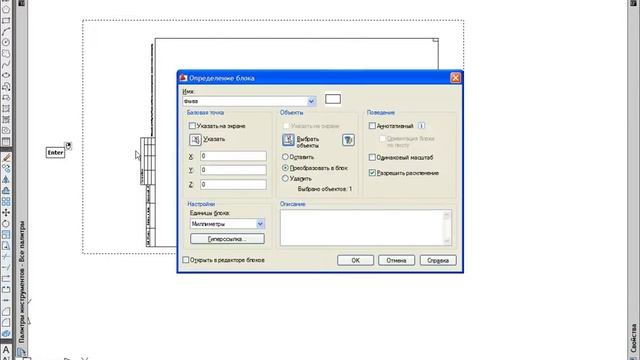The image size is (640, 360).
Task: Enable 'Открыть в редакторе блоков' checkbox
Action: (x=186, y=260)
